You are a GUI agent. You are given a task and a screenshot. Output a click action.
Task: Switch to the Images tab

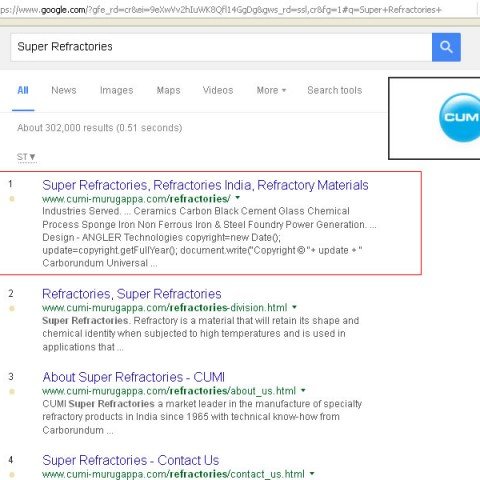[117, 90]
